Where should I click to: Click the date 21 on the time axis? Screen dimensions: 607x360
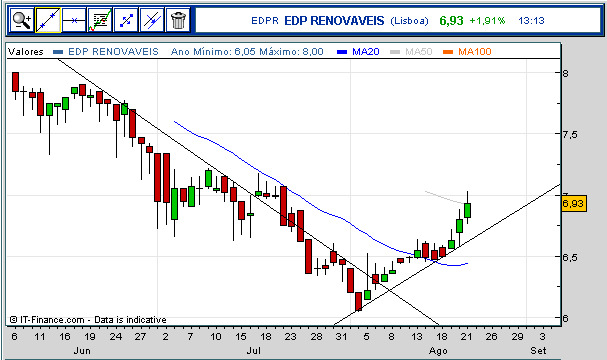[x=467, y=336]
